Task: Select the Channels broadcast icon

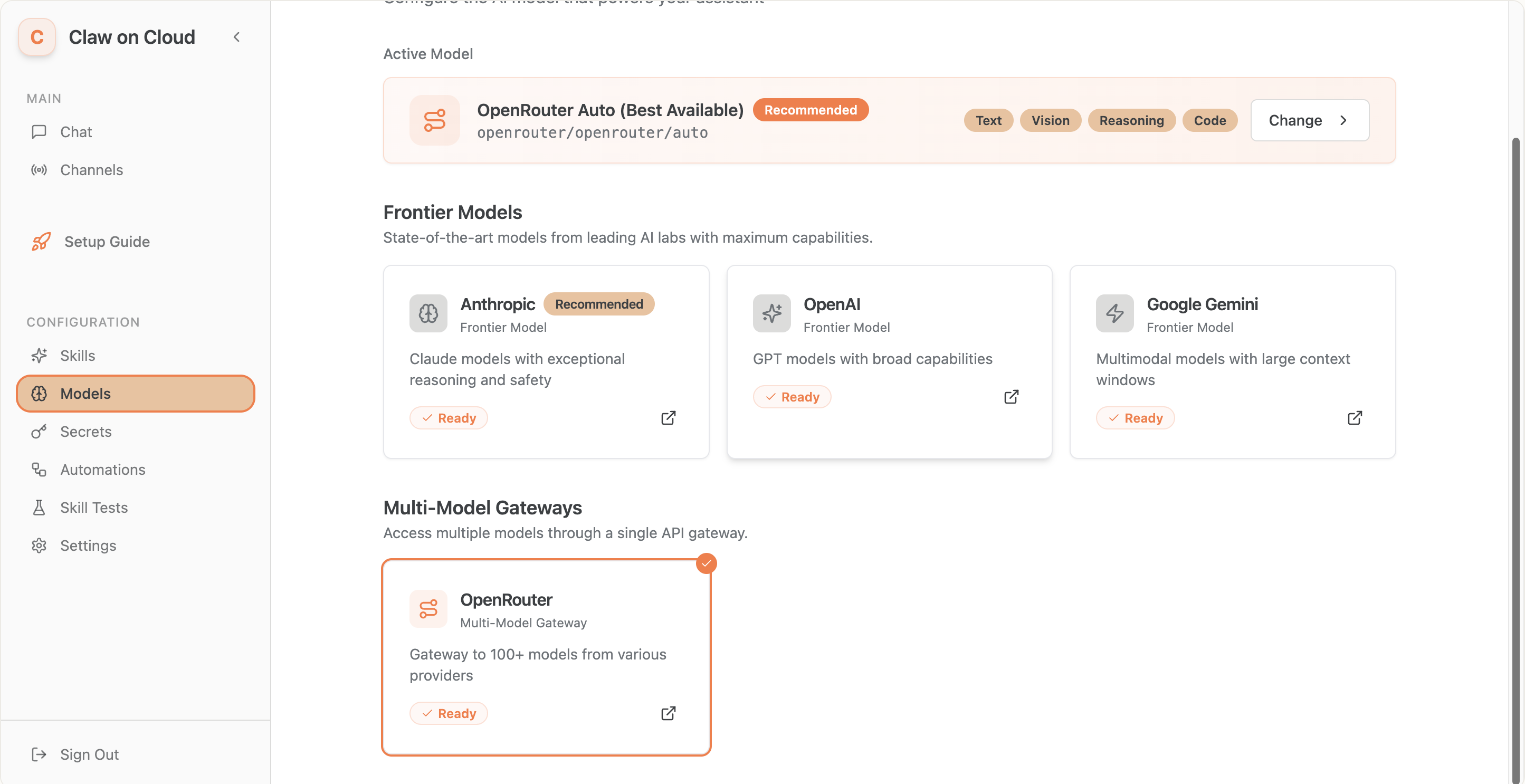Action: coord(39,170)
